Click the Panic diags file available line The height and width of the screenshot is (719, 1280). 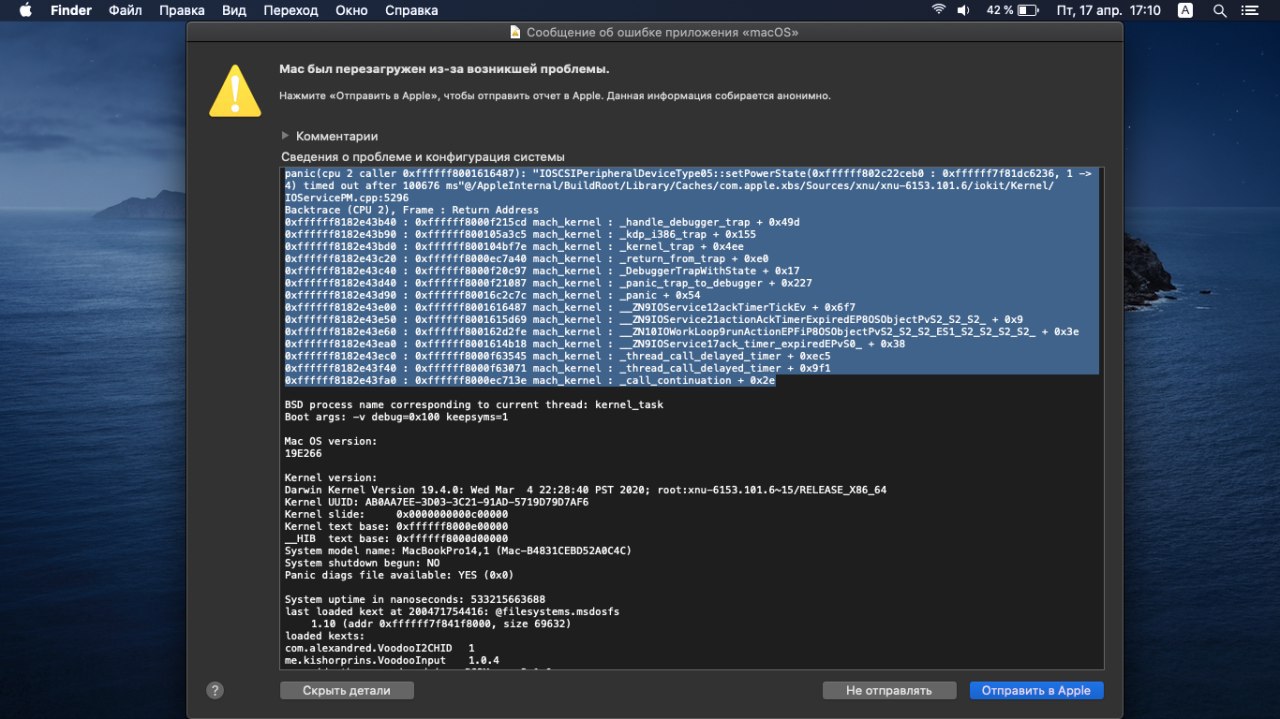[398, 575]
